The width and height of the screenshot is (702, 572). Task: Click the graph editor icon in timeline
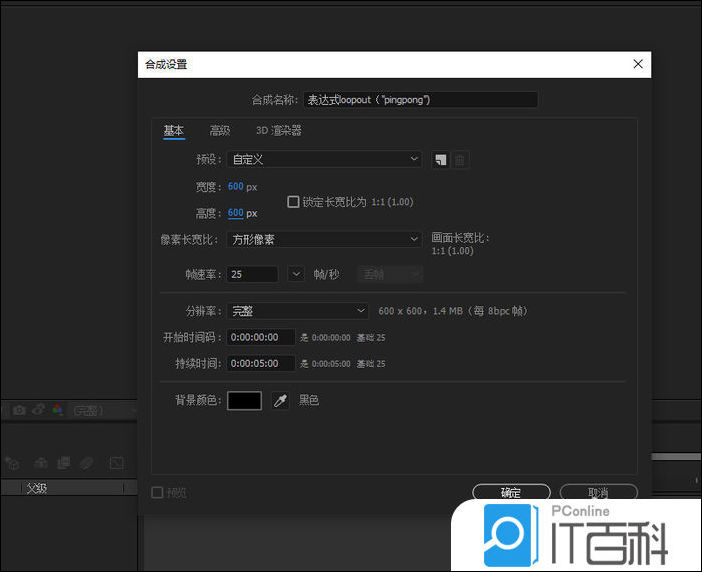[x=116, y=463]
